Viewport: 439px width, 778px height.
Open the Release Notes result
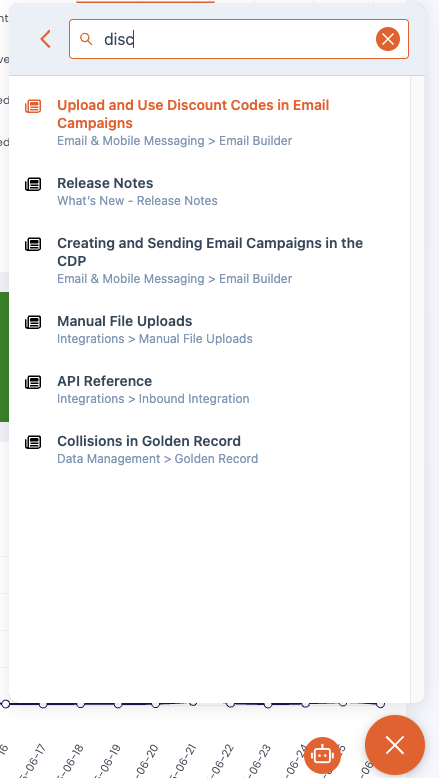105,183
